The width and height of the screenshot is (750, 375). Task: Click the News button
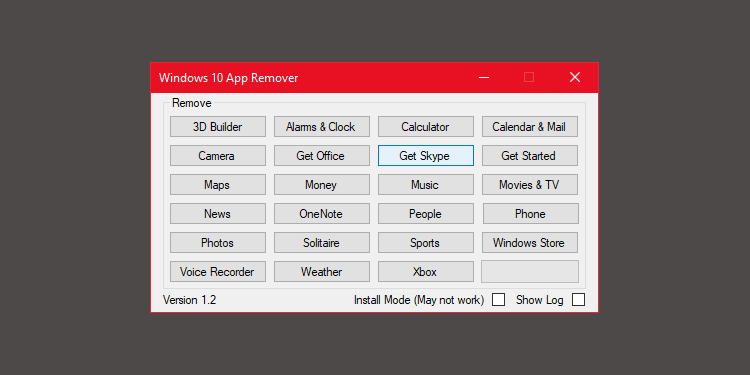point(218,214)
